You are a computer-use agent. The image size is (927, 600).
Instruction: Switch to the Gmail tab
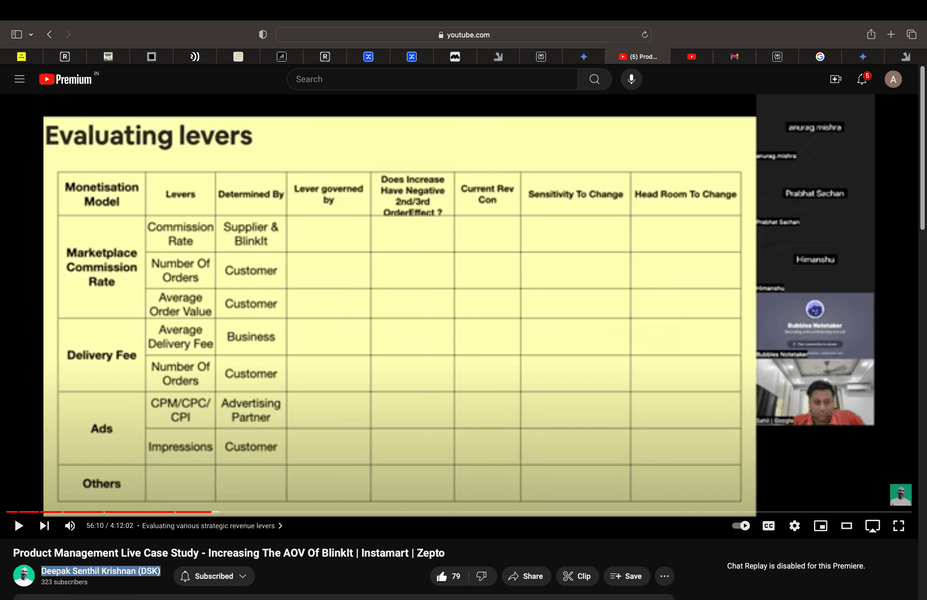pyautogui.click(x=734, y=57)
